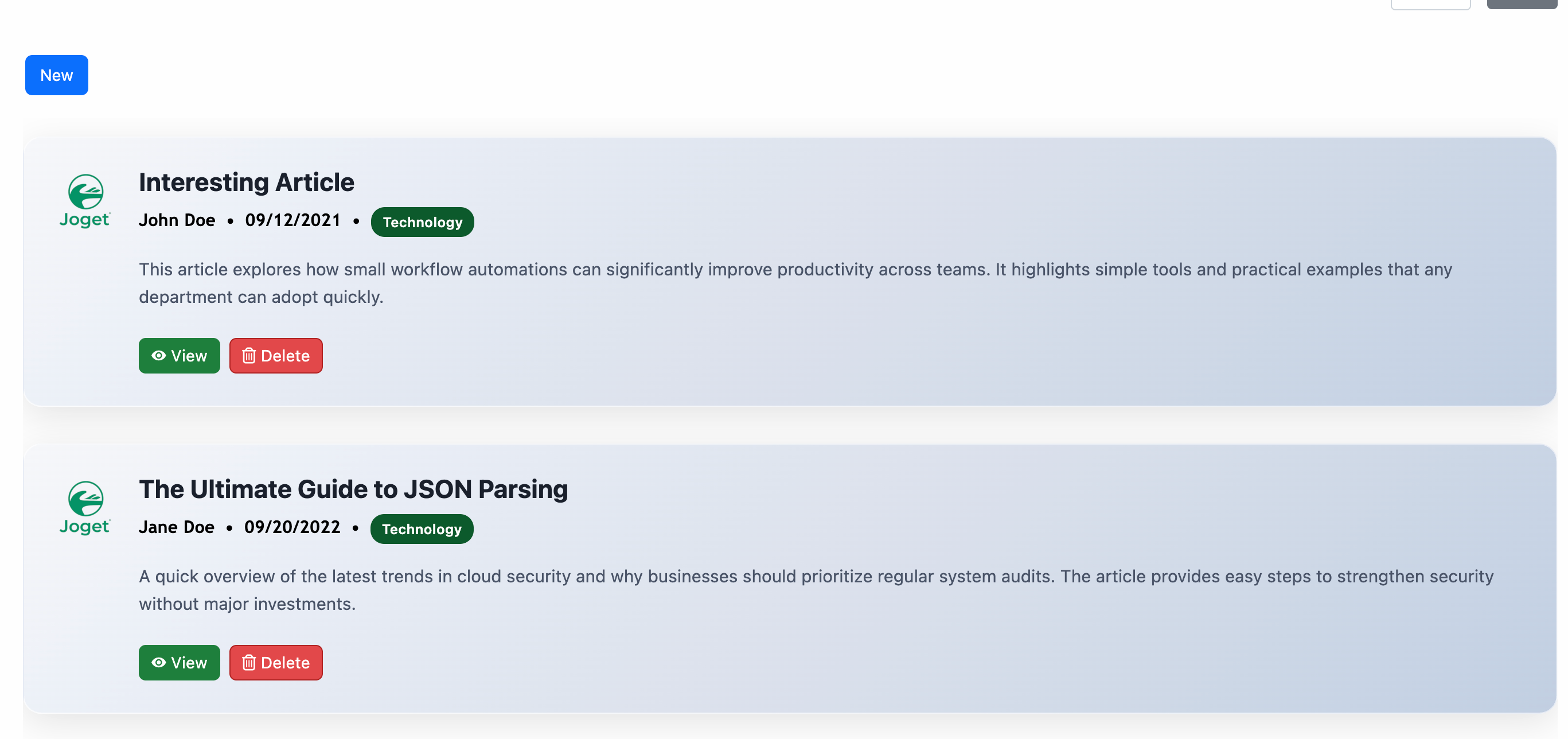1568x739 pixels.
Task: Click eye icon in JSON Parsing card's View button
Action: (x=159, y=662)
